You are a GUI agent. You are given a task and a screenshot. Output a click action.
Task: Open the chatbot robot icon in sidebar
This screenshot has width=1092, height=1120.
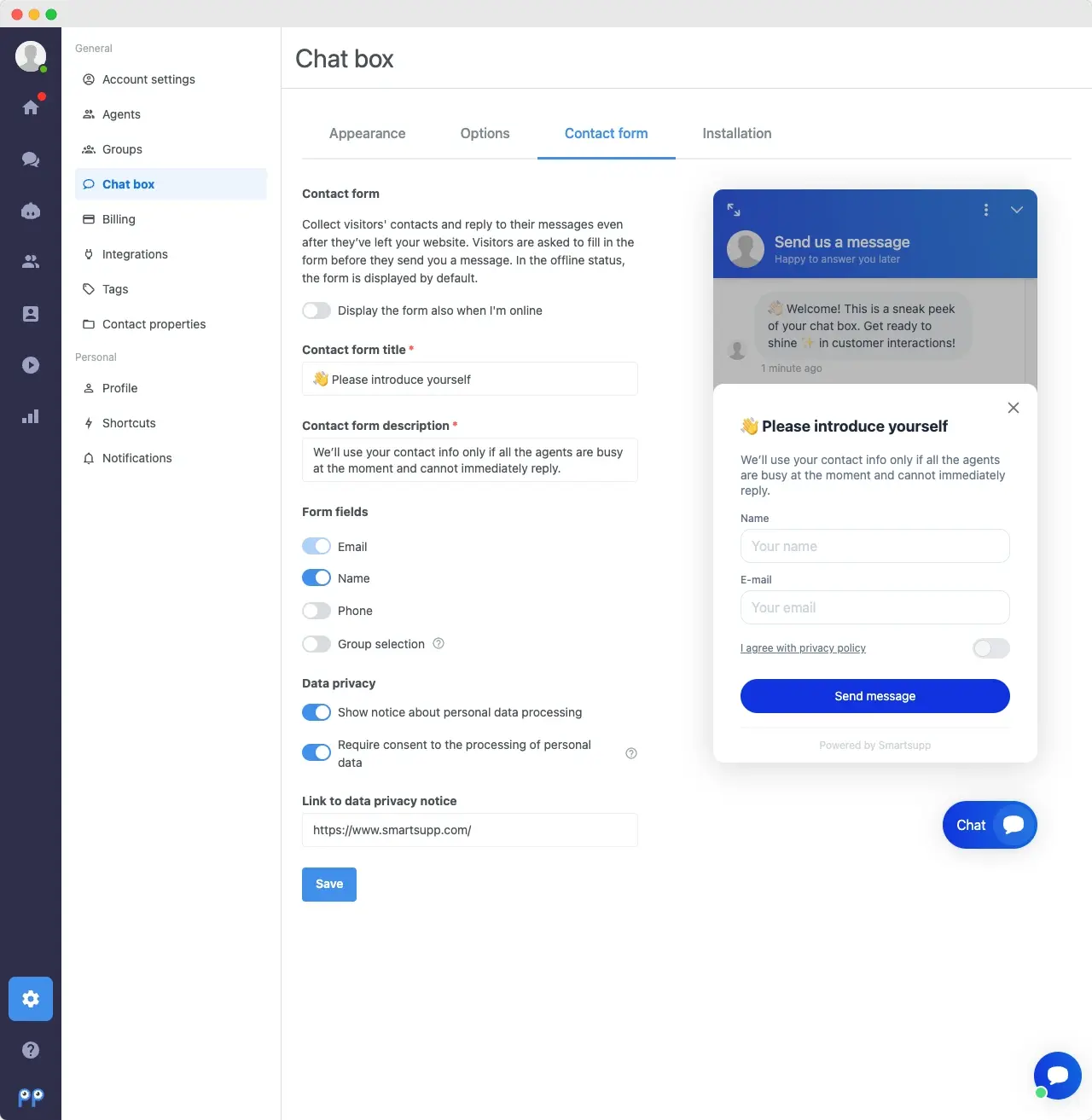pyautogui.click(x=31, y=212)
